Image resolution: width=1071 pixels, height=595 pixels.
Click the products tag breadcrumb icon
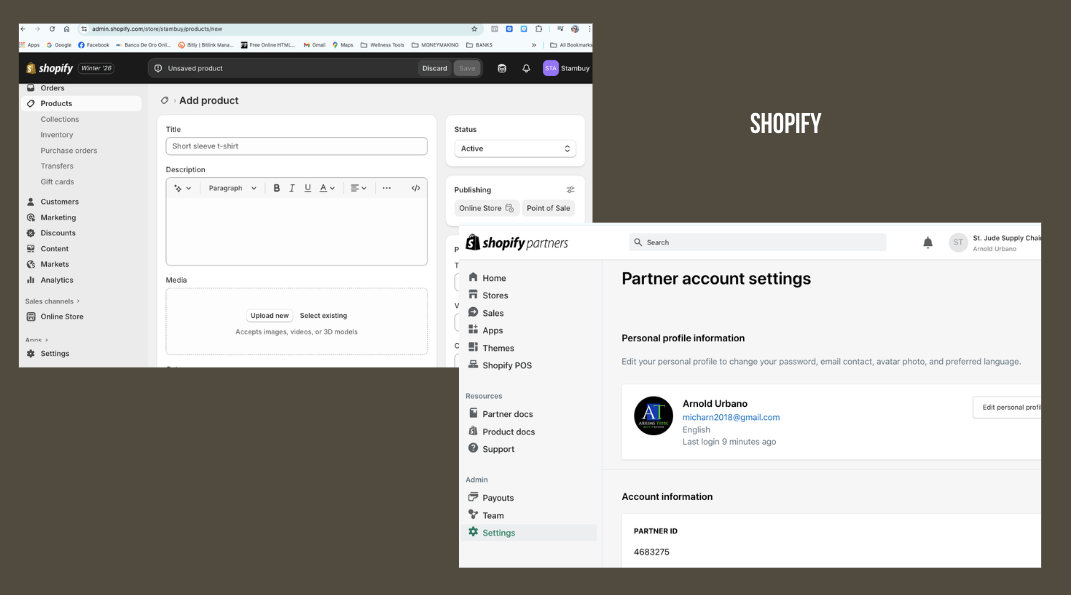(x=165, y=100)
